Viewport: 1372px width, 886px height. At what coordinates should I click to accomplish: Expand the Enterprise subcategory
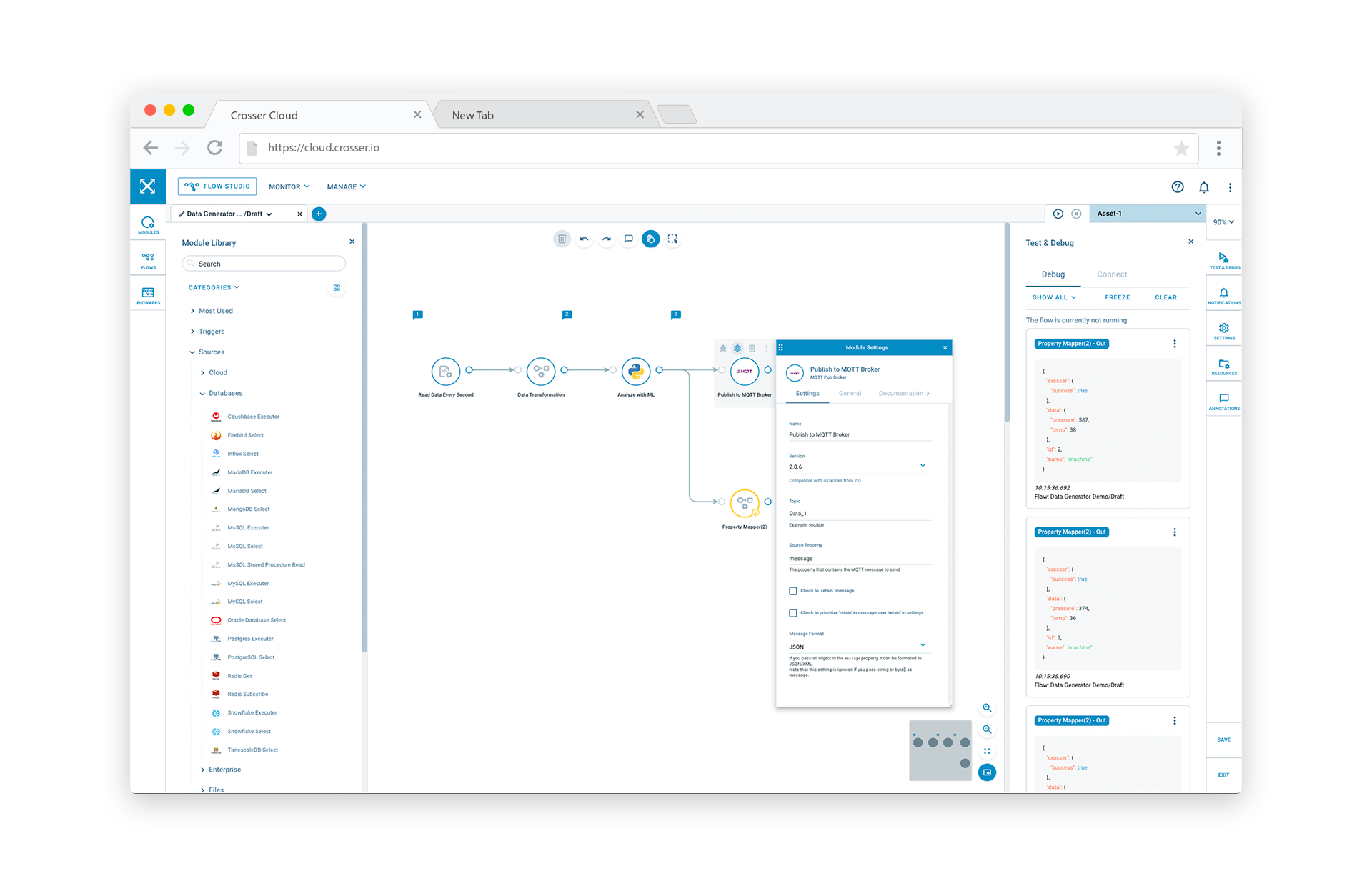coord(220,770)
